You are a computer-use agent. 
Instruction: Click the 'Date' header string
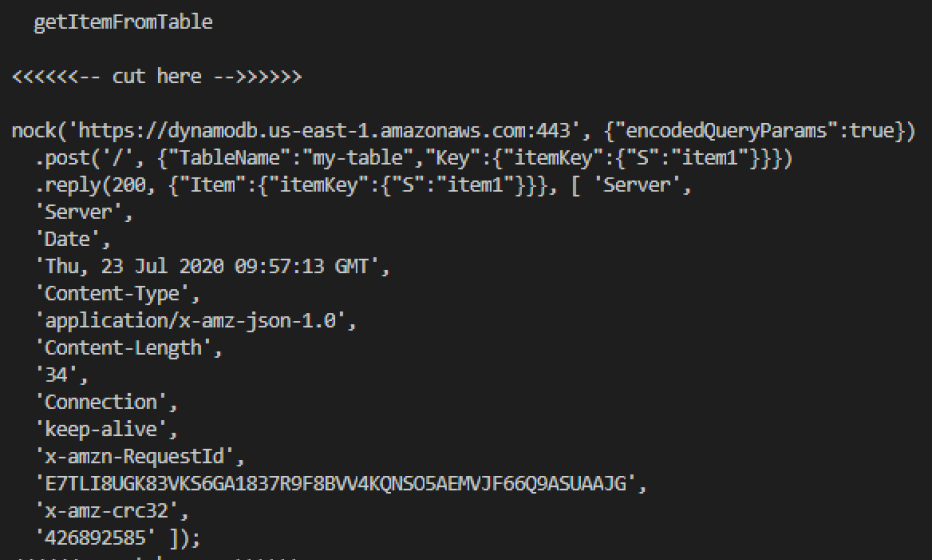(x=73, y=240)
